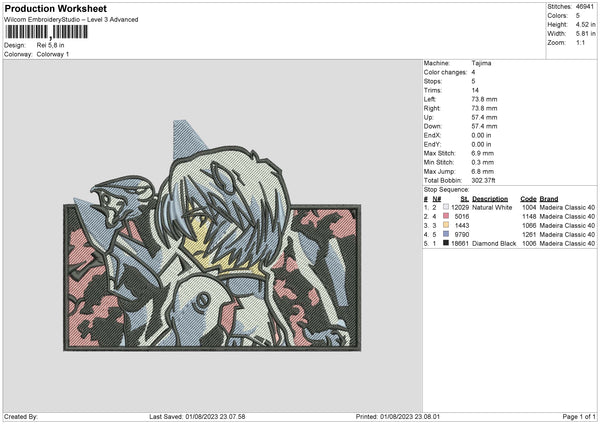600x424 pixels.
Task: Click the 'Brand' column header
Action: (x=549, y=199)
